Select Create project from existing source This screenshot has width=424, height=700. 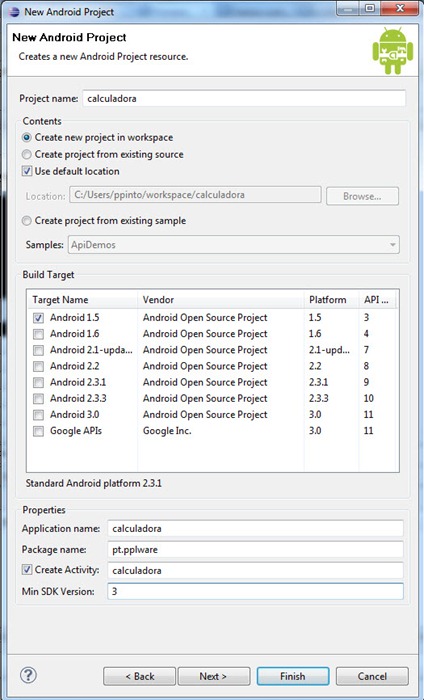(27, 154)
